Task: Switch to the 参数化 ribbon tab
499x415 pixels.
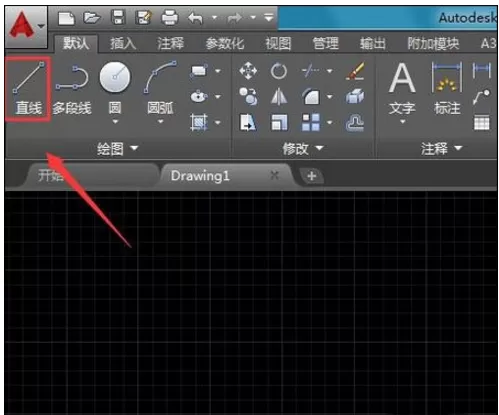Action: click(x=225, y=43)
